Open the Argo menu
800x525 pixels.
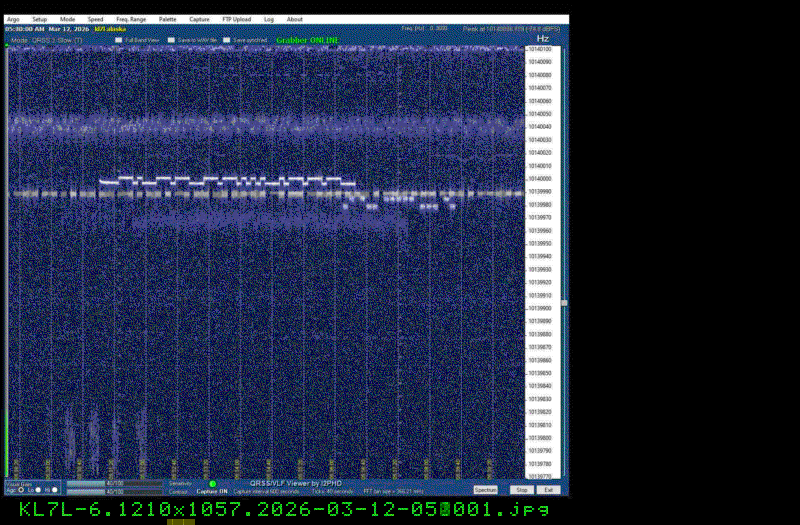[13, 19]
